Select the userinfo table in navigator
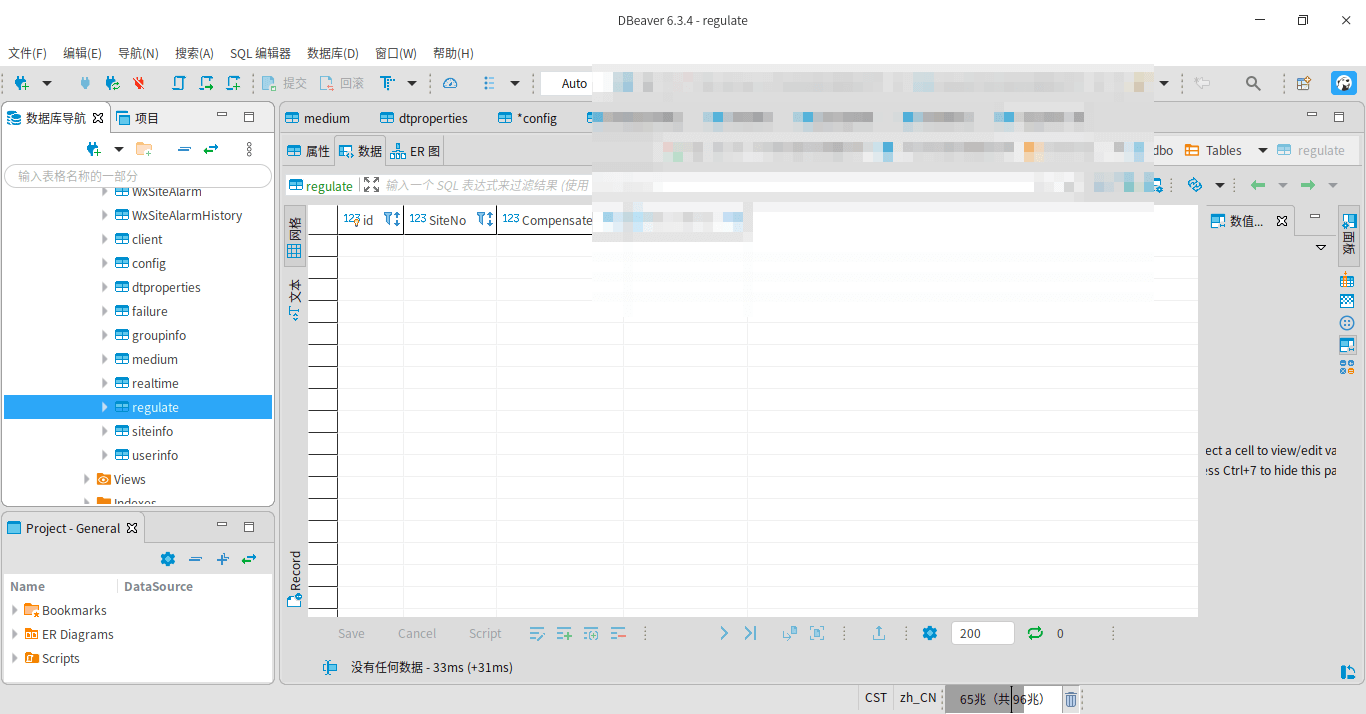Screen dimensions: 1366x714 pos(155,455)
